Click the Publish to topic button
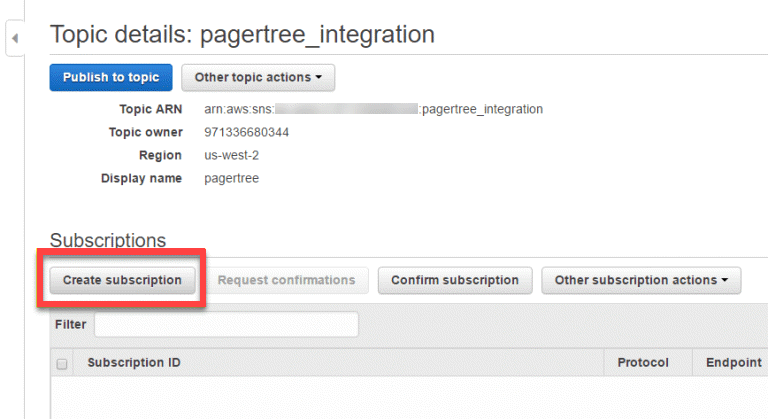Image resolution: width=768 pixels, height=419 pixels. click(111, 78)
